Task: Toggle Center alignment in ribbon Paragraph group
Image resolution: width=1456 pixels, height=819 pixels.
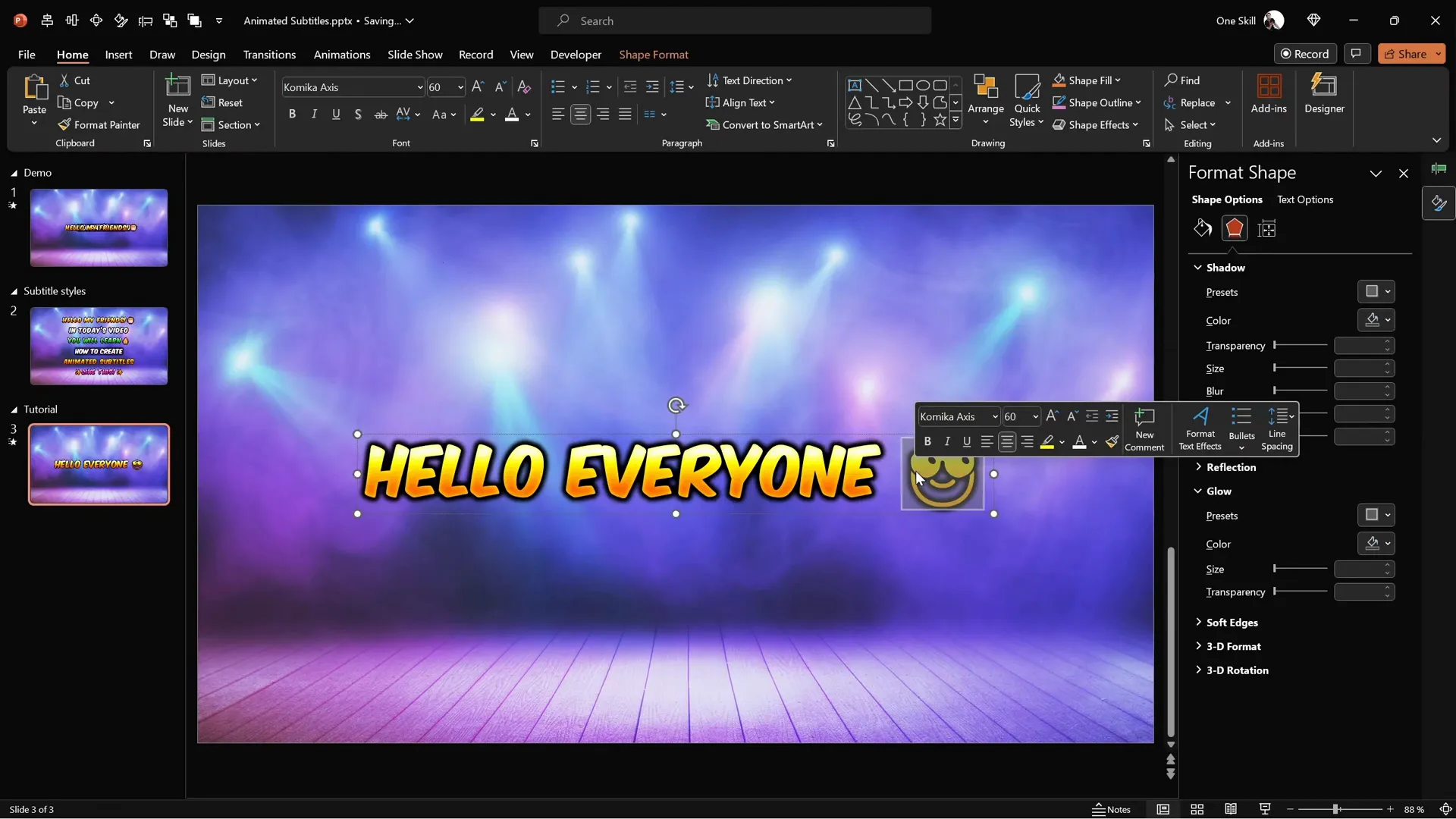Action: tap(580, 115)
